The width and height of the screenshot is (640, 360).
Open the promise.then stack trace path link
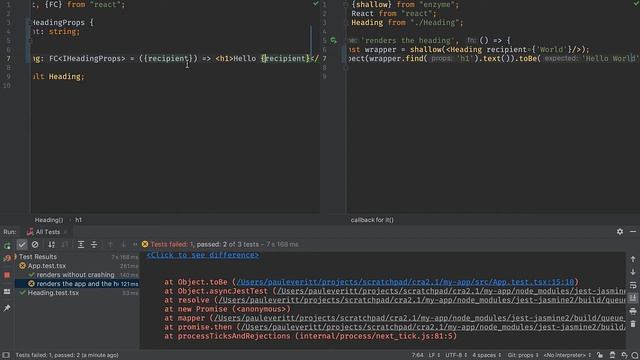pyautogui.click(x=433, y=327)
